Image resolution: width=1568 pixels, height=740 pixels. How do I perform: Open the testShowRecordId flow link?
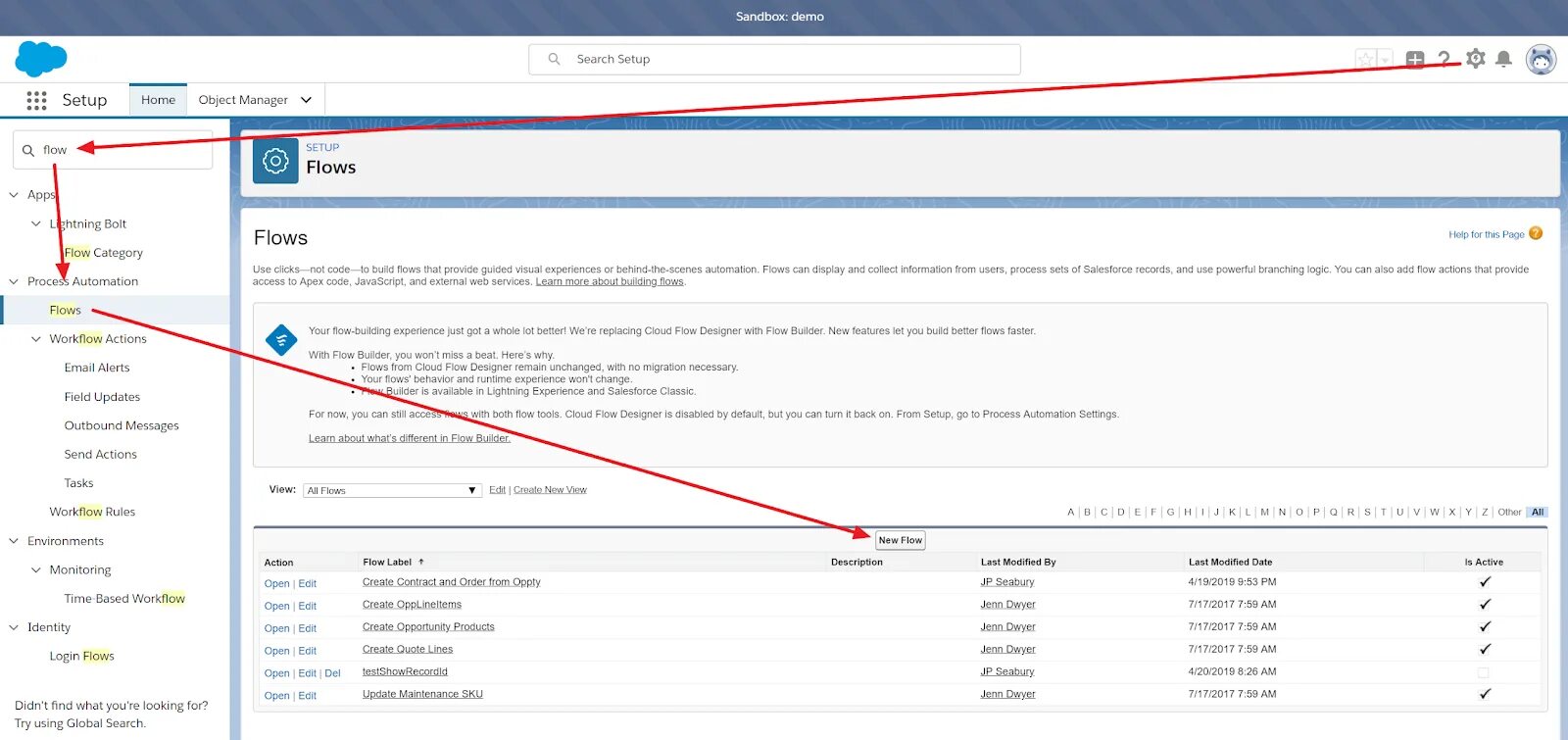pos(405,671)
